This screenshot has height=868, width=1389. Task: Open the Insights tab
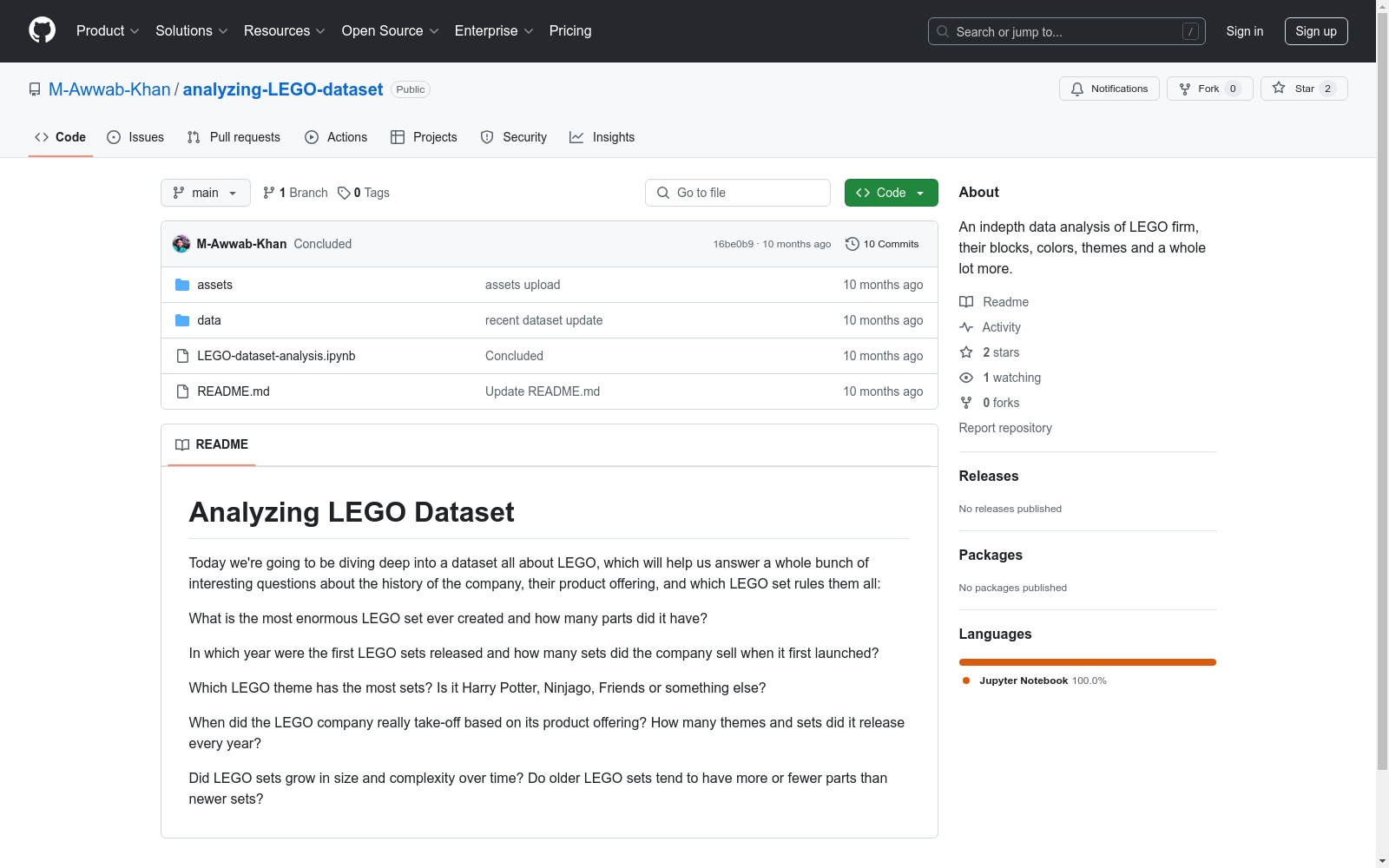602,137
